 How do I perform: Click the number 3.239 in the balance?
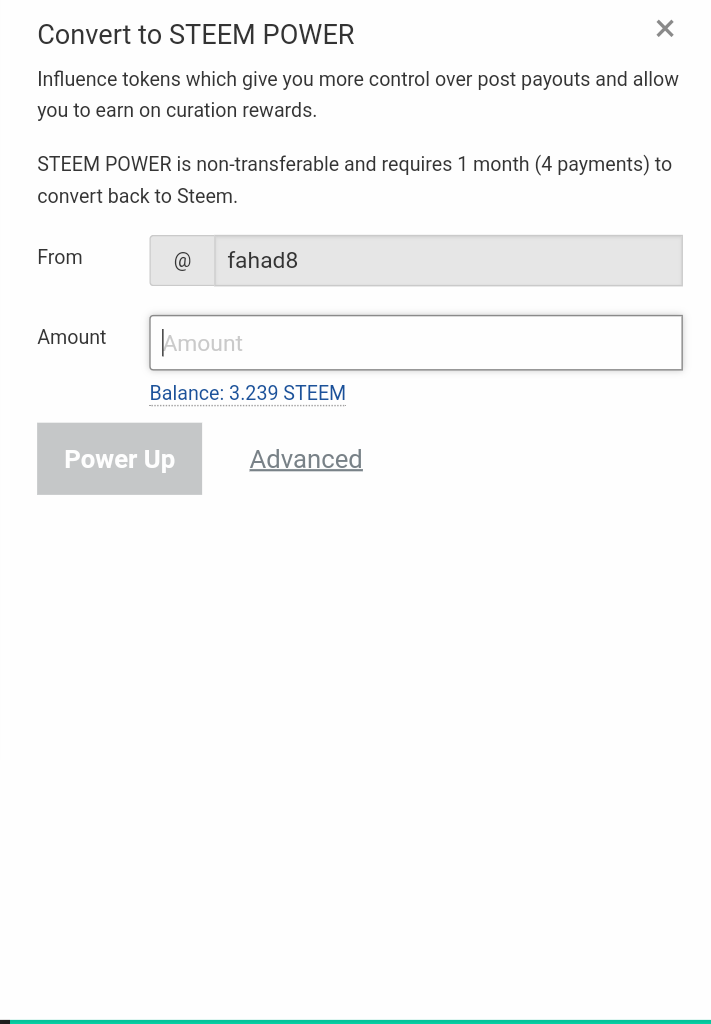coord(253,393)
